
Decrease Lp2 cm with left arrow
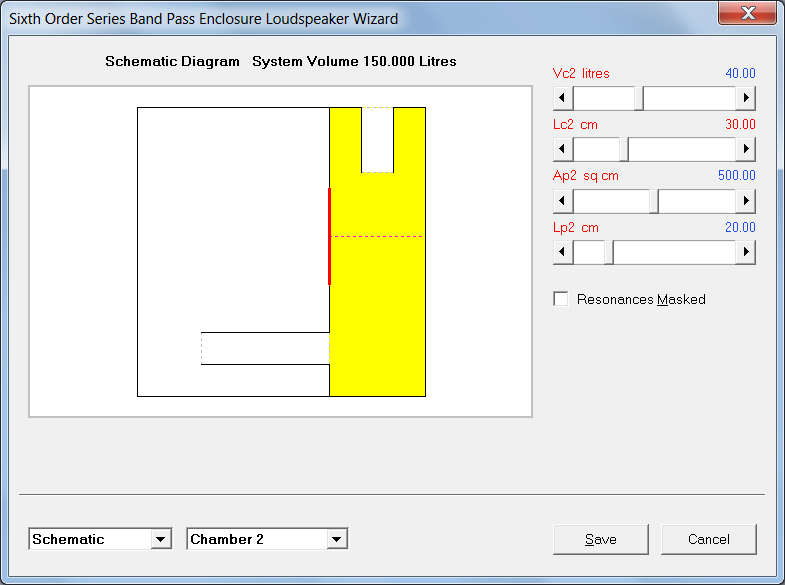563,252
